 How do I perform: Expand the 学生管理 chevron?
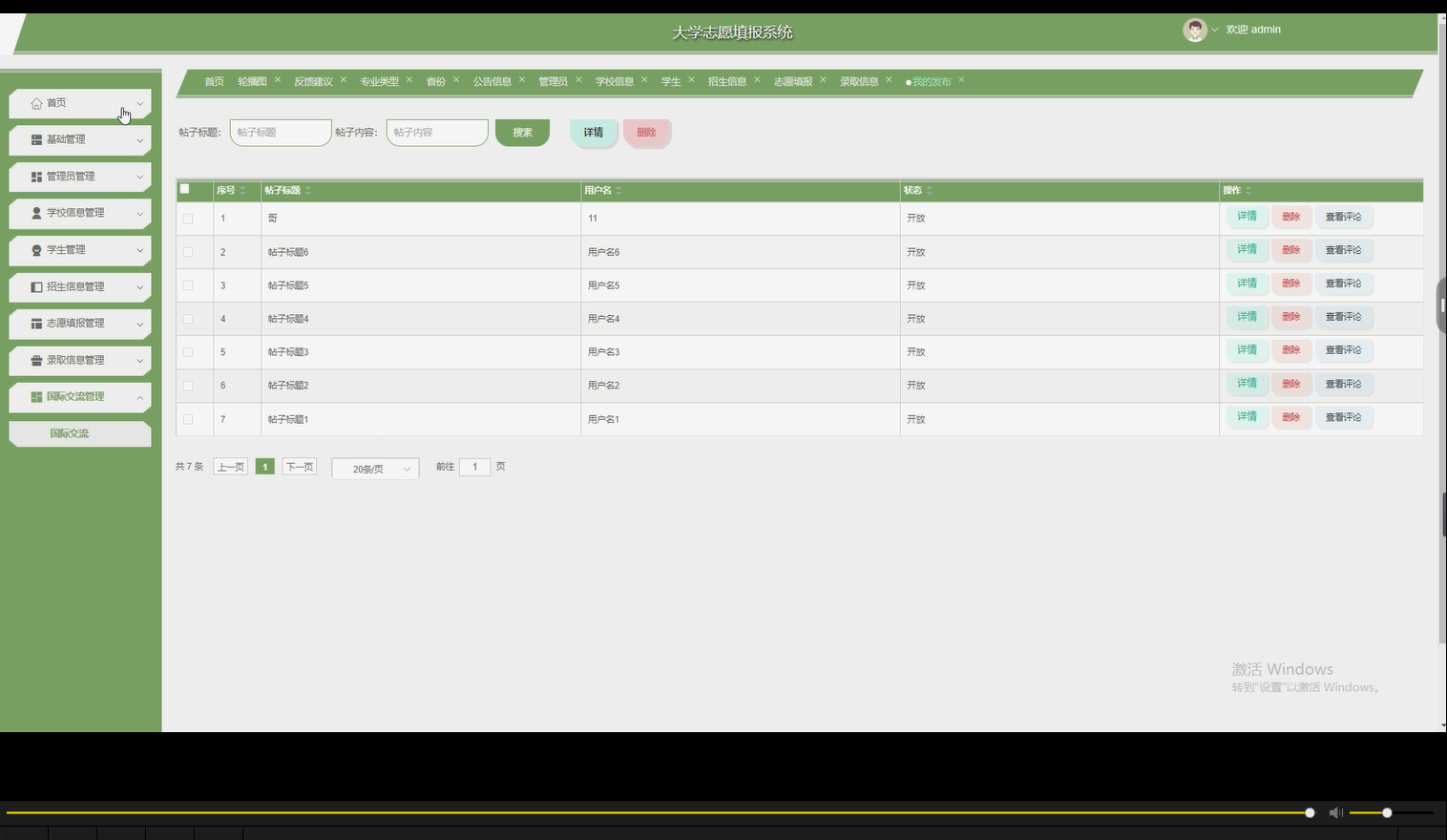click(139, 250)
